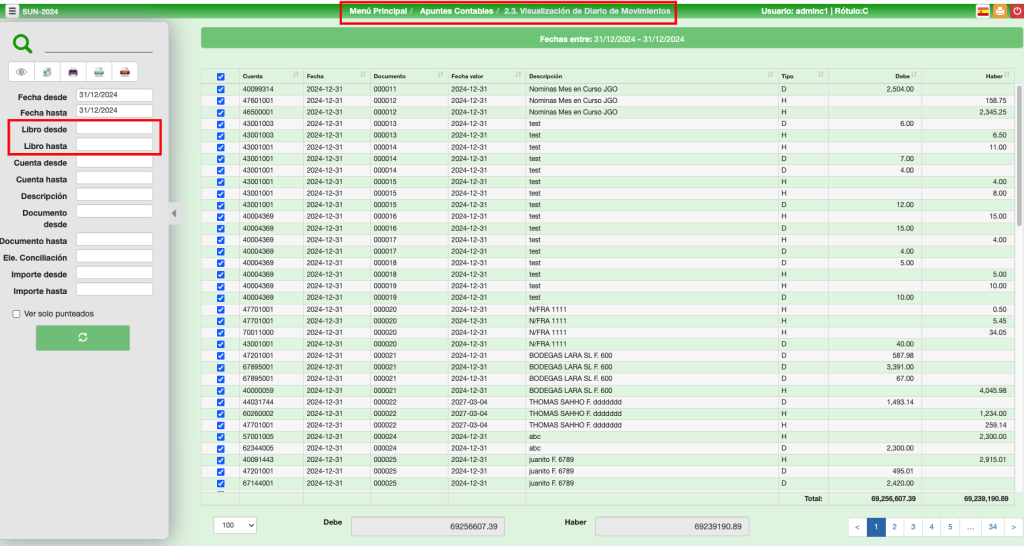1024x546 pixels.
Task: Sort the table by the Cuenta column
Action: click(x=295, y=76)
